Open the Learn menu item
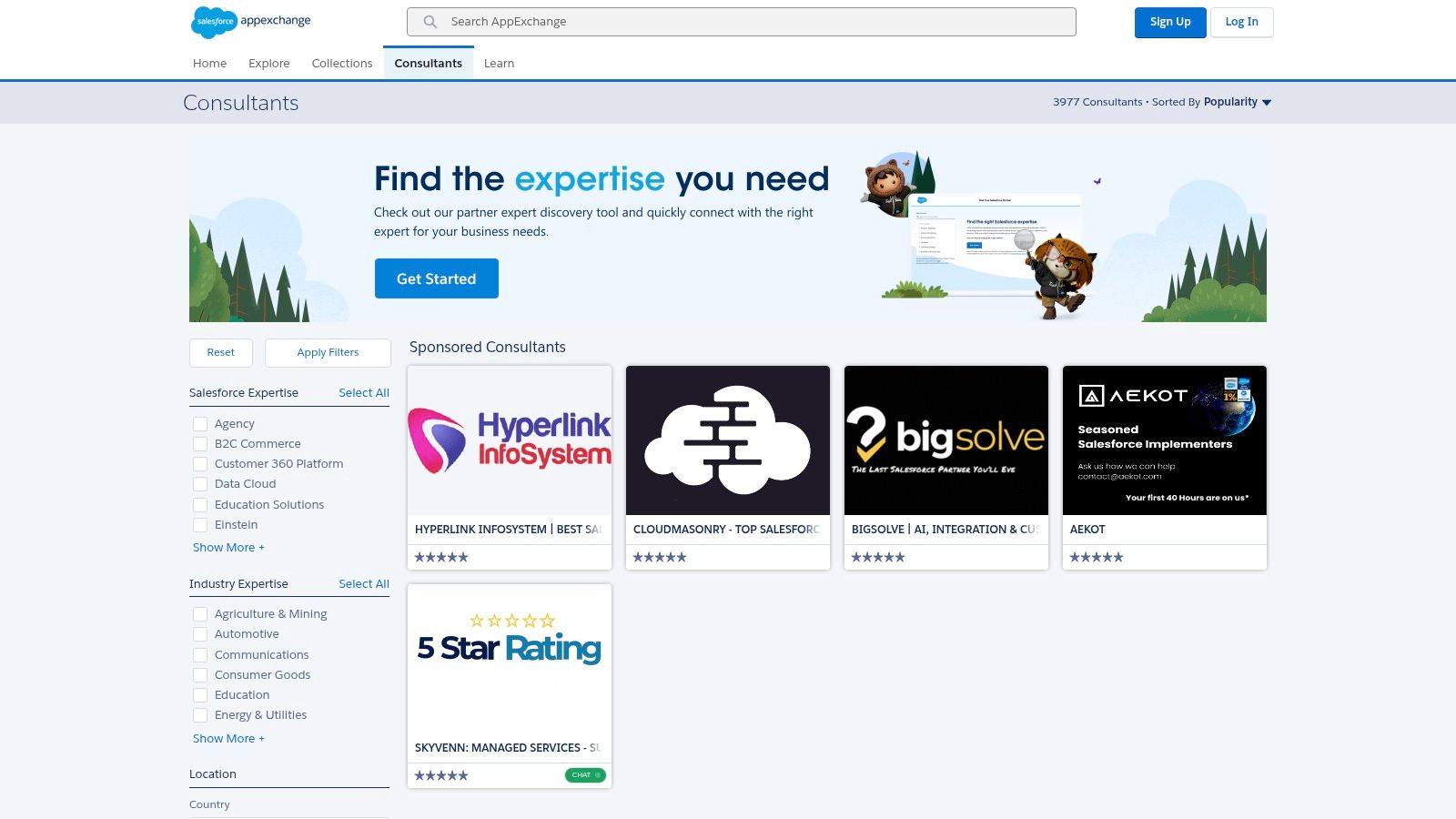Image resolution: width=1456 pixels, height=819 pixels. 499,63
